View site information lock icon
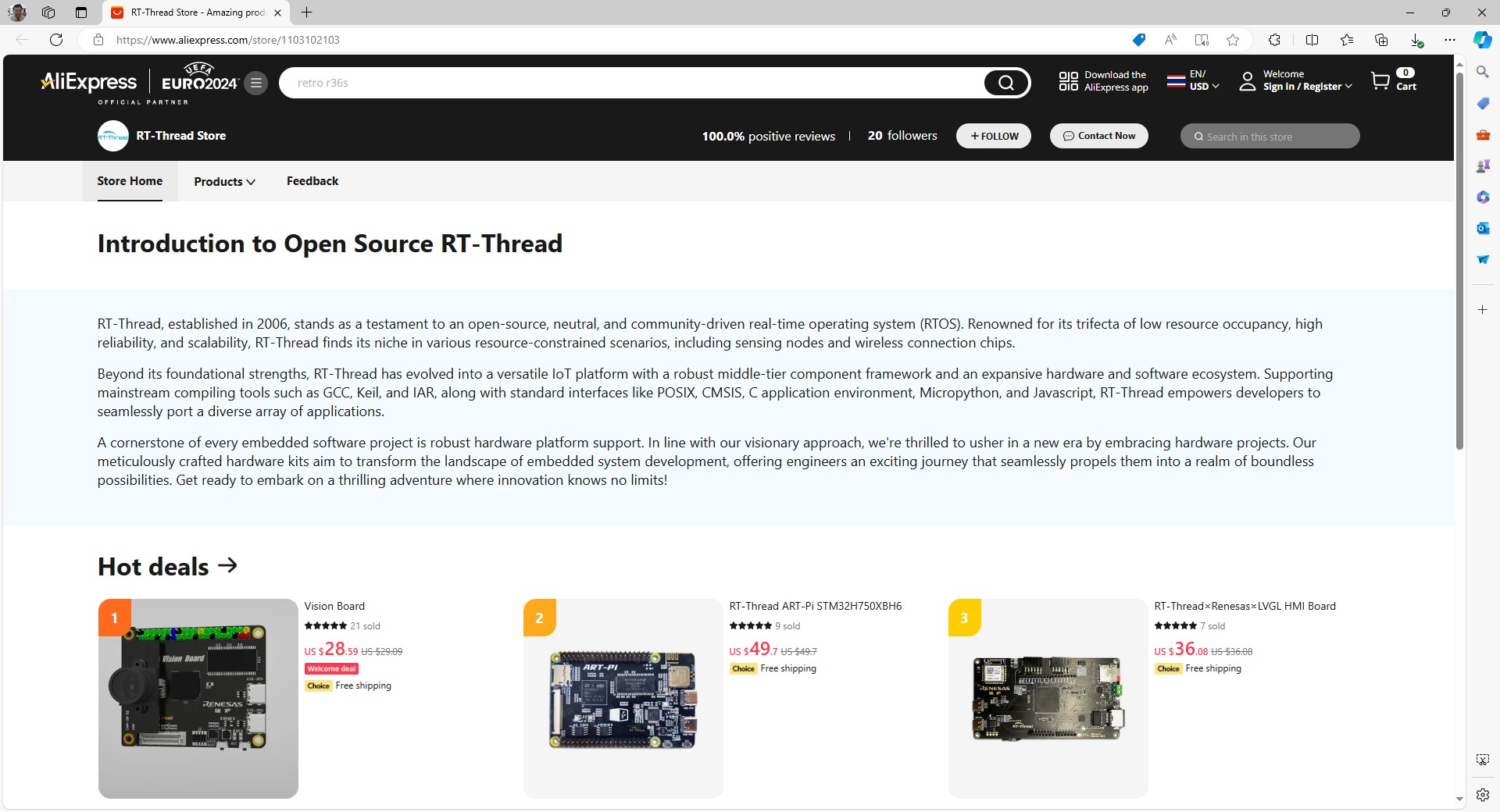 click(x=98, y=40)
